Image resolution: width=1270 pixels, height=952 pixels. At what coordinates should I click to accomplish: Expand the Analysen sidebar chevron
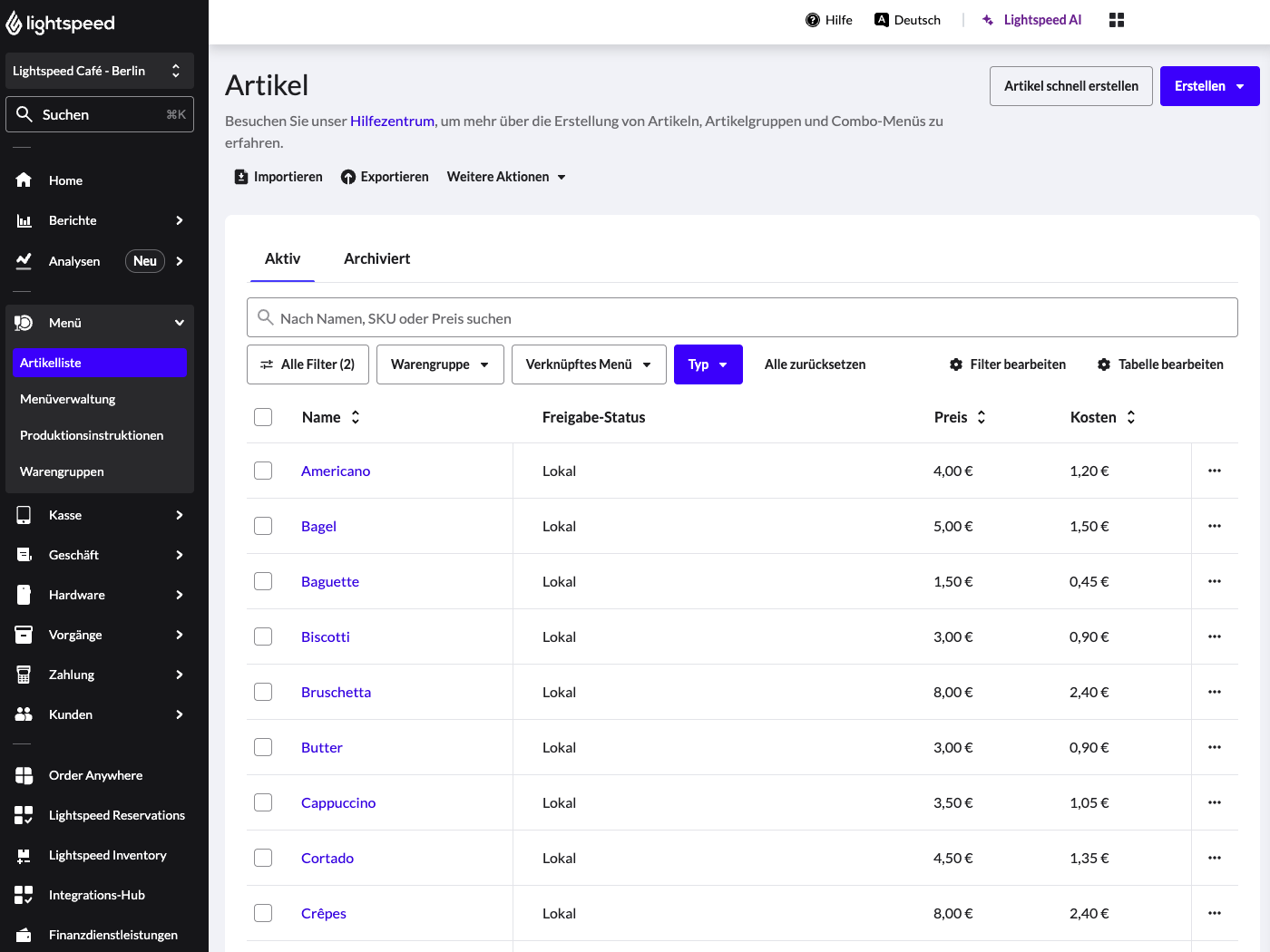(180, 261)
